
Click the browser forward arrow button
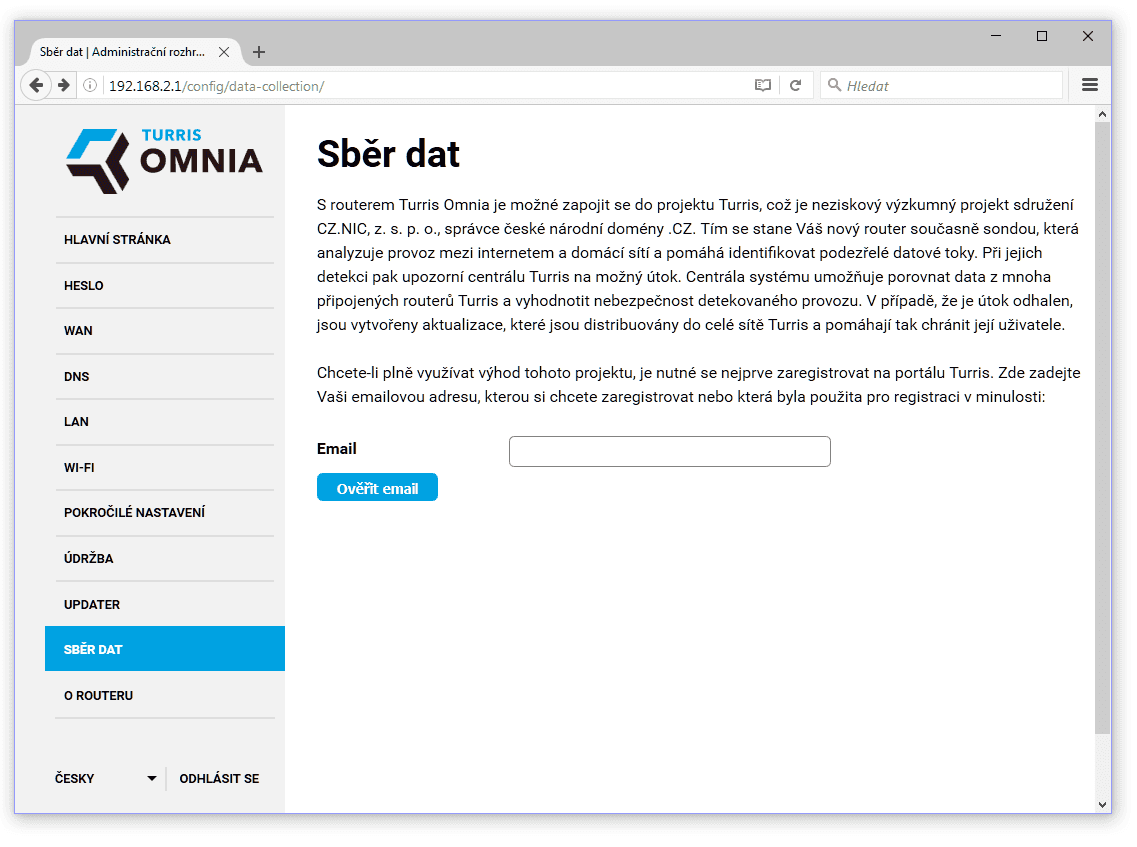click(64, 85)
